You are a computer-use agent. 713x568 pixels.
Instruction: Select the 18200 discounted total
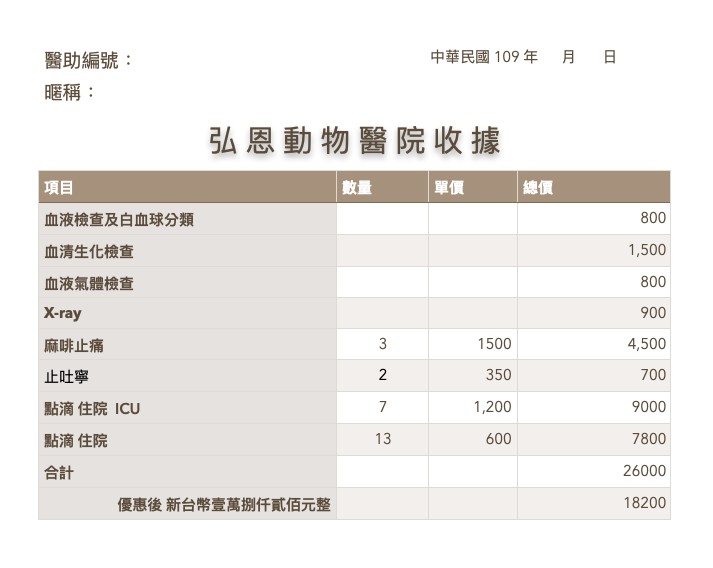coord(645,503)
